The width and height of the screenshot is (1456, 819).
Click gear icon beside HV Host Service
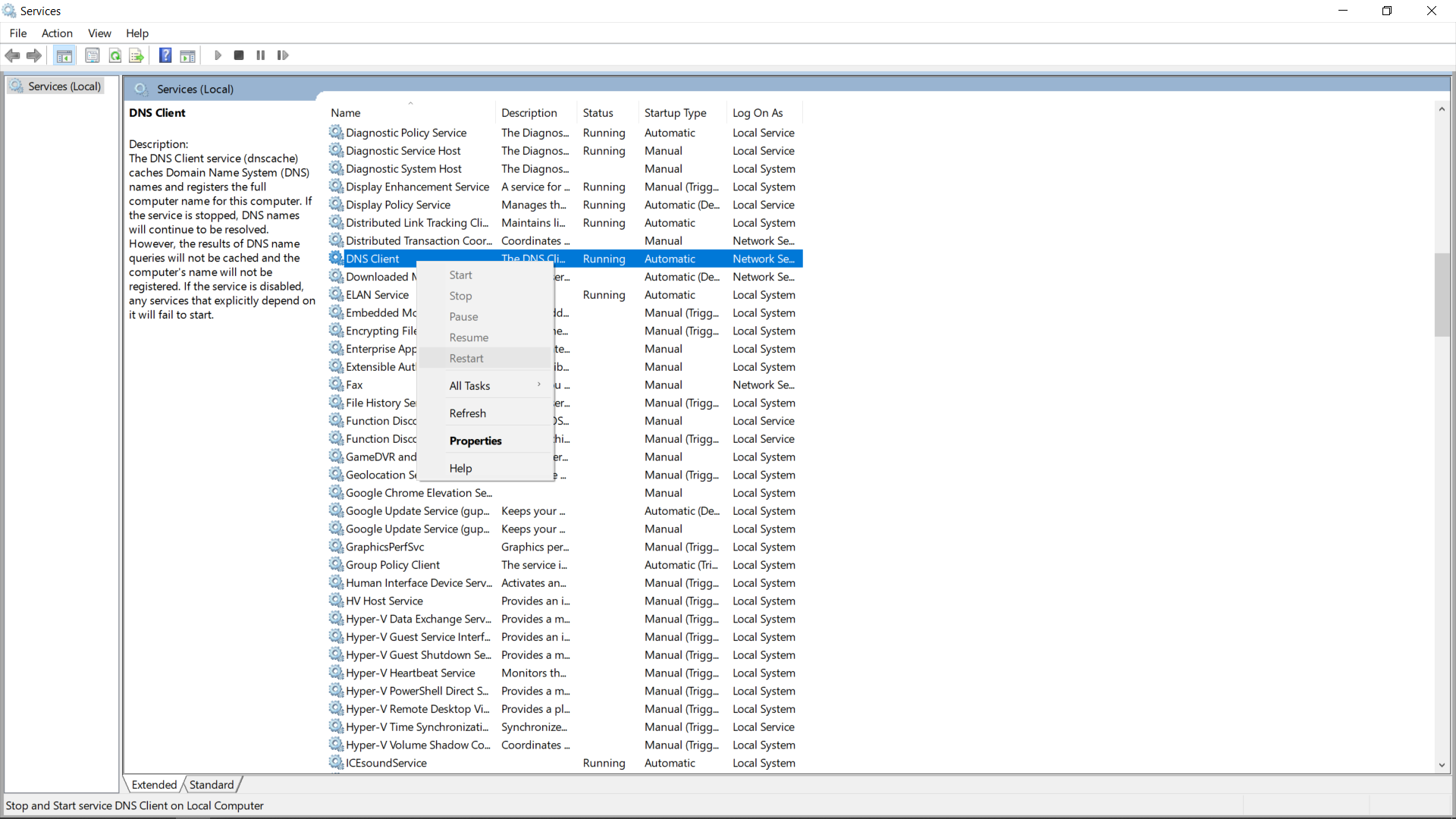click(x=336, y=601)
